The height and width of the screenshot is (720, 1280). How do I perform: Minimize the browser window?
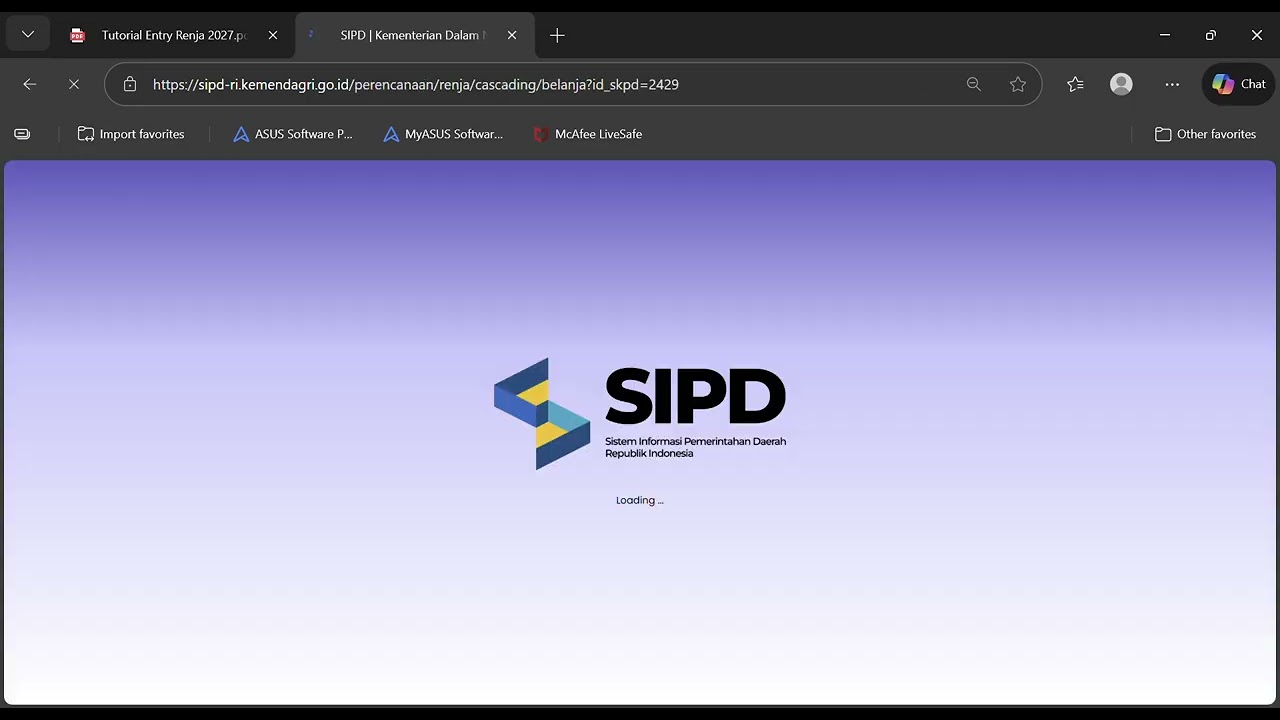1165,35
